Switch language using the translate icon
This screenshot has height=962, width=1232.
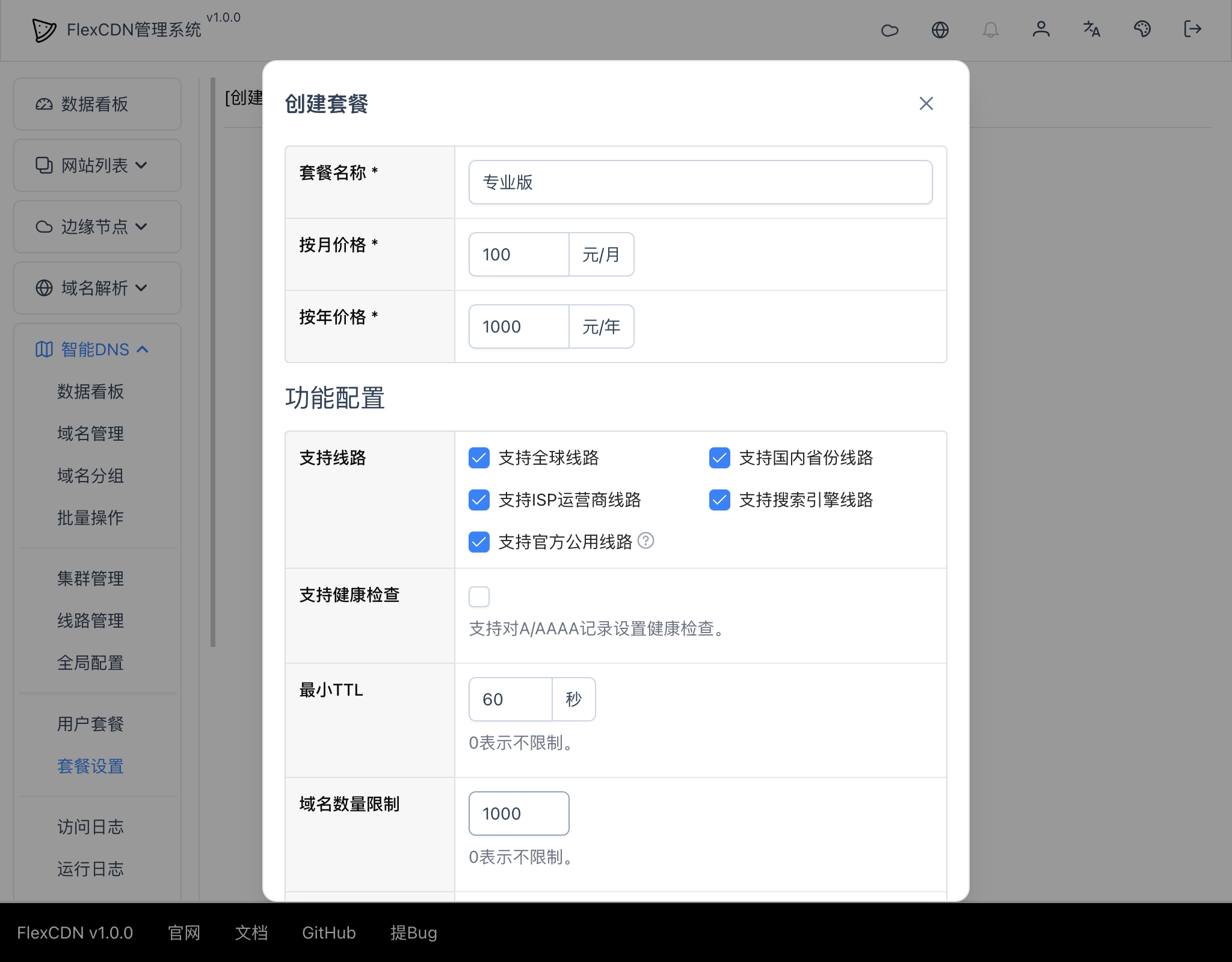(x=1092, y=29)
